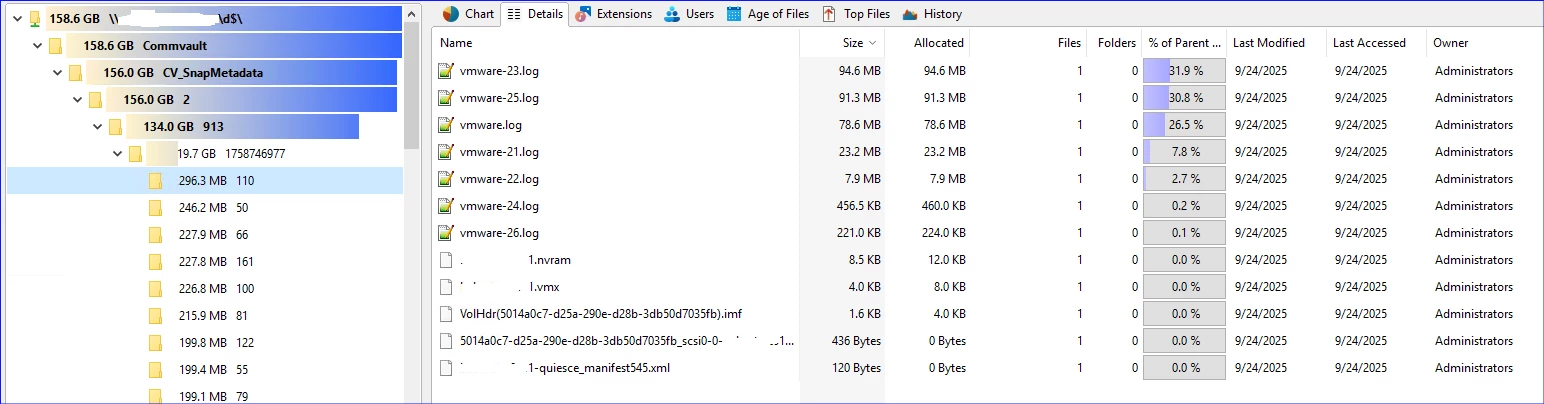1544x404 pixels.
Task: Click the .vmx file icon
Action: point(446,287)
